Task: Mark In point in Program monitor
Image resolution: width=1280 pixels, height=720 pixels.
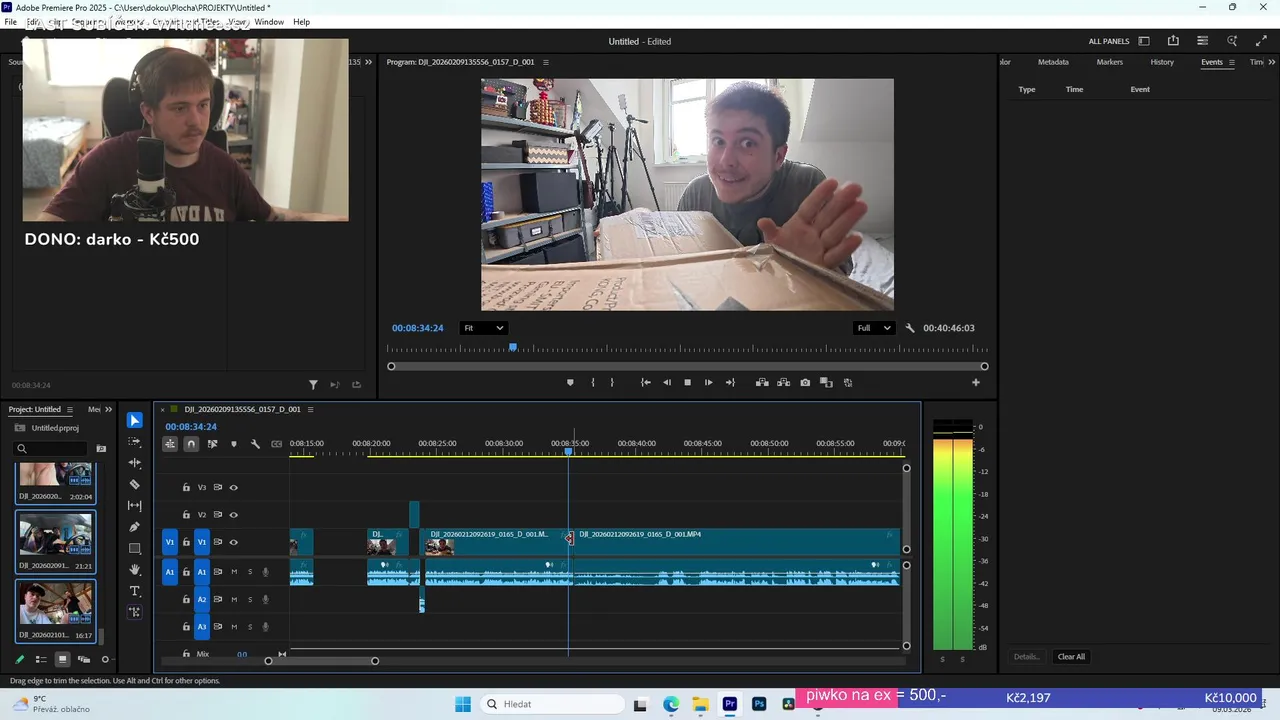Action: pos(593,382)
